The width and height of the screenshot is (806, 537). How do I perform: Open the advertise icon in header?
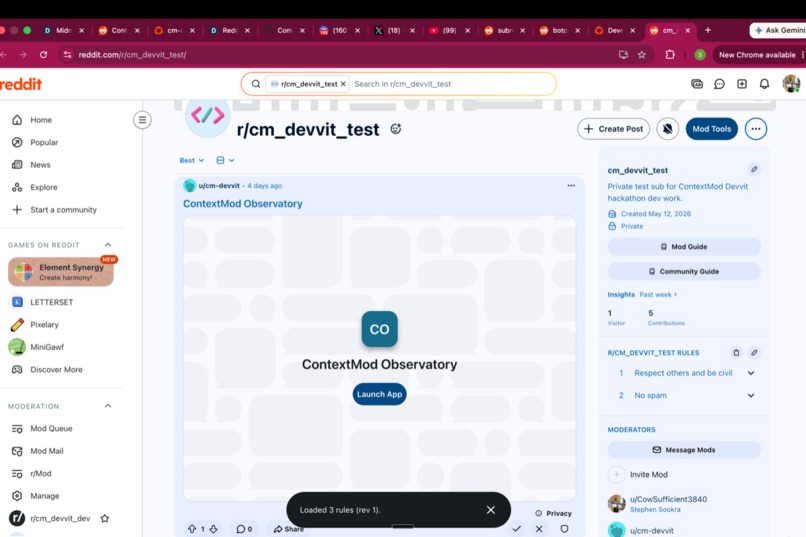(x=697, y=84)
